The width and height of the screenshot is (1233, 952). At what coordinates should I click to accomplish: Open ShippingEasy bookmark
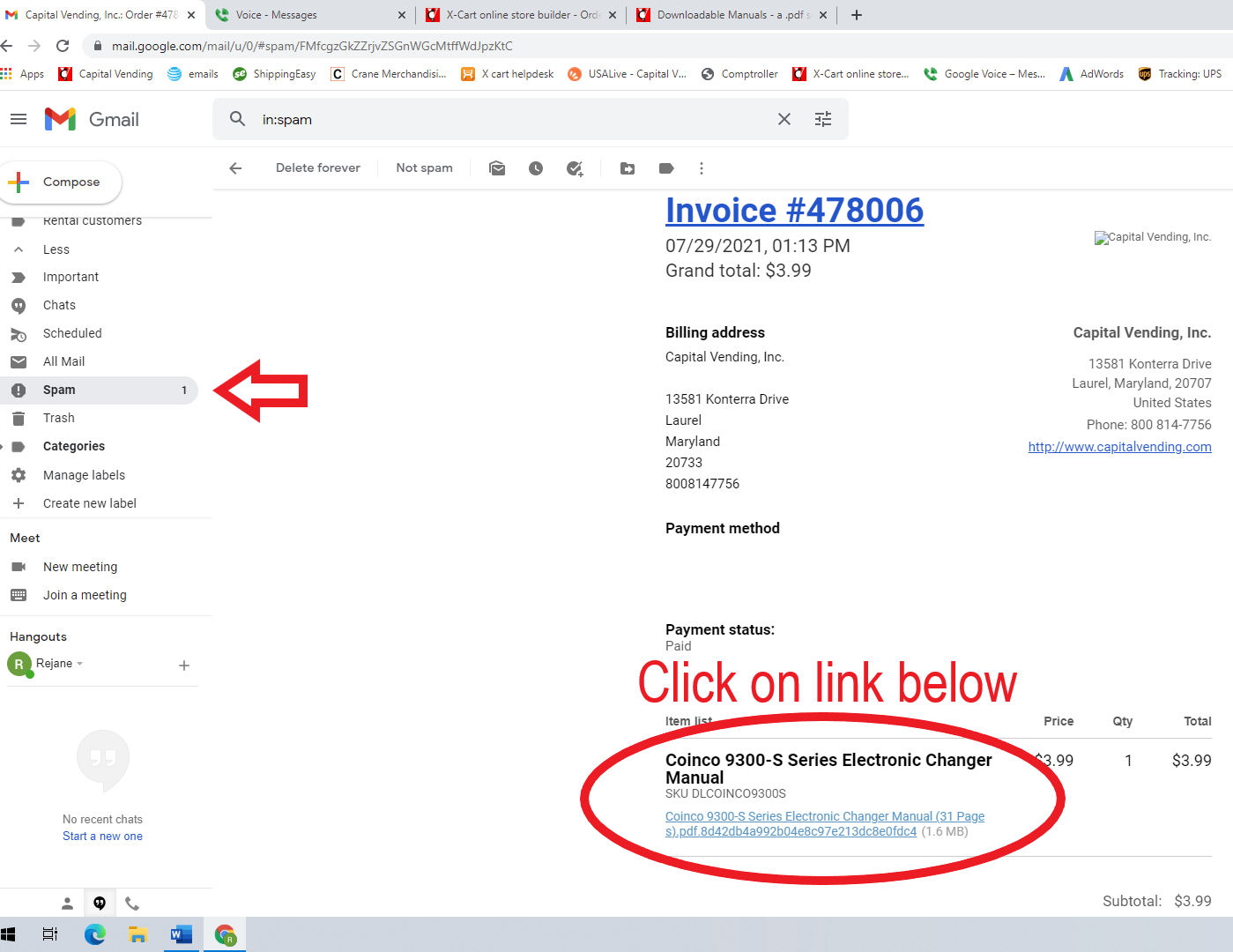[x=274, y=74]
